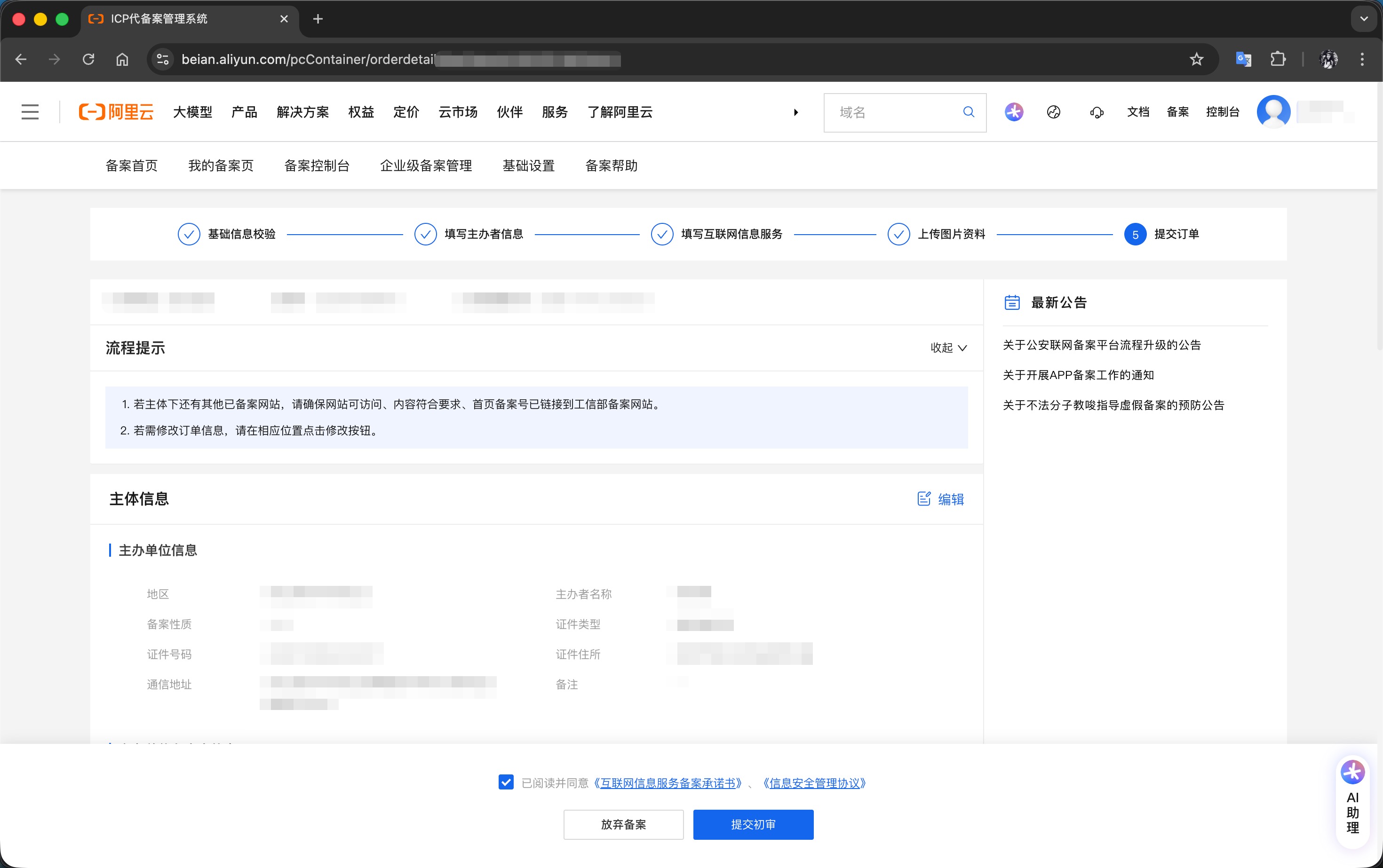Click the user avatar icon

click(1273, 112)
